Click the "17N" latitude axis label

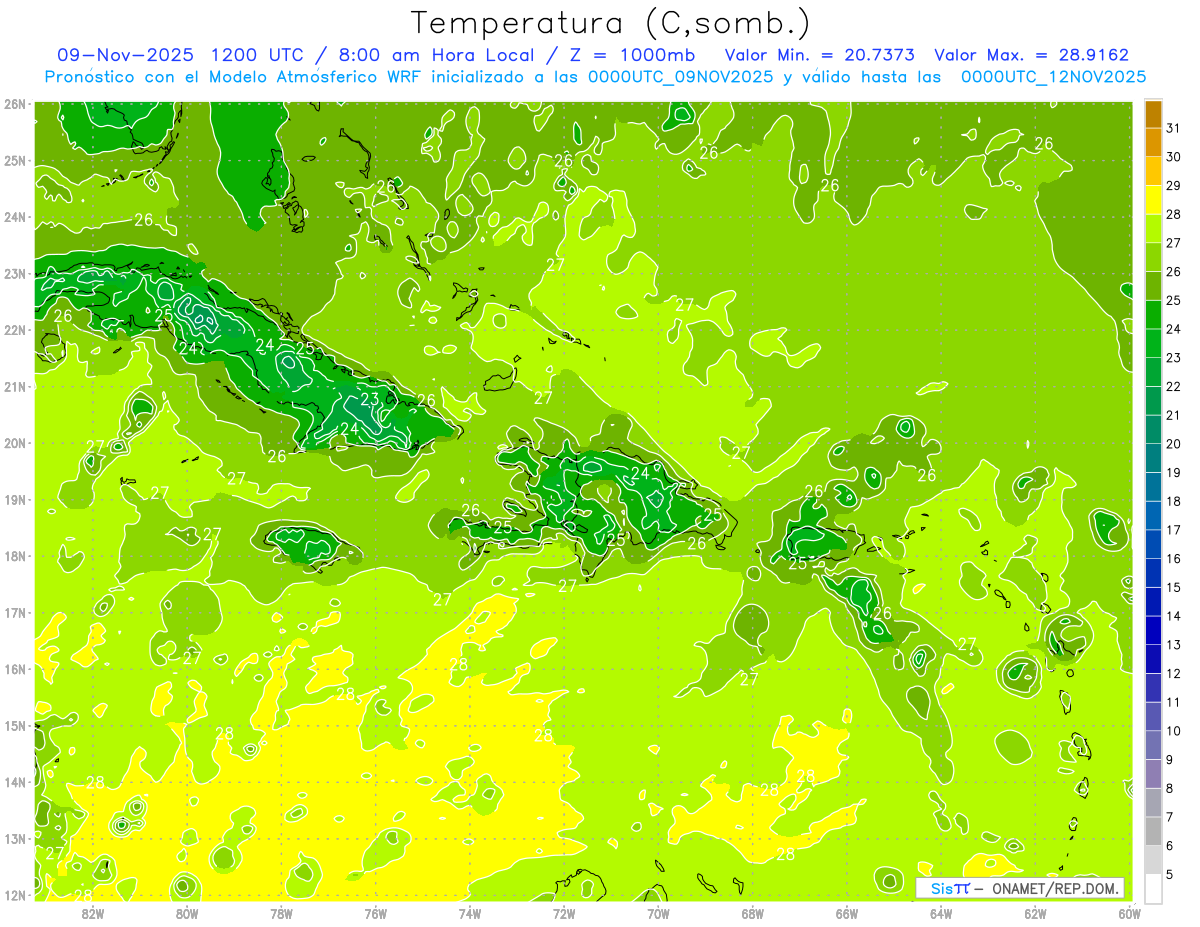[x=16, y=613]
